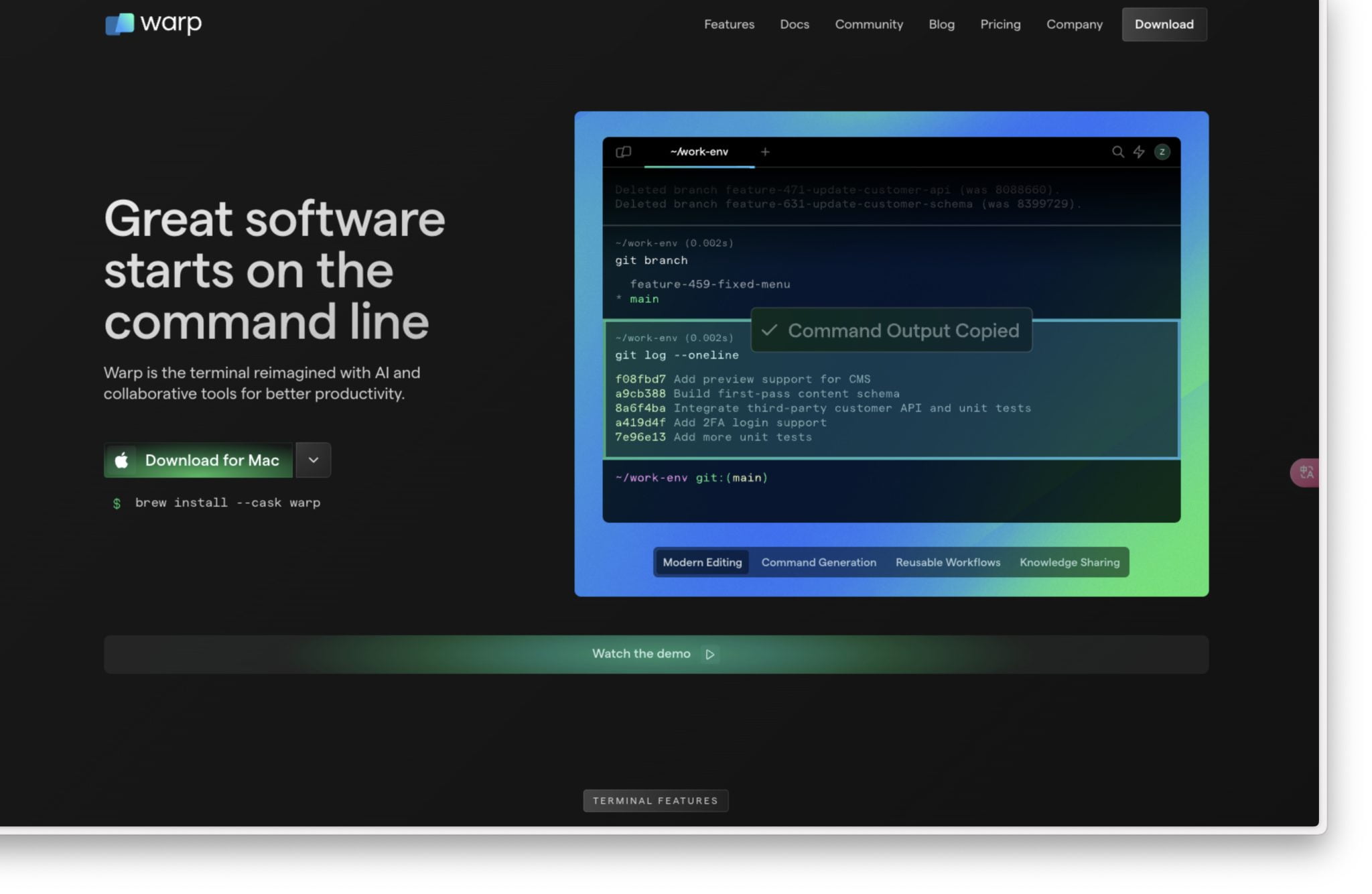Click the green Z avatar icon
The width and height of the screenshot is (1372, 894).
(x=1162, y=152)
